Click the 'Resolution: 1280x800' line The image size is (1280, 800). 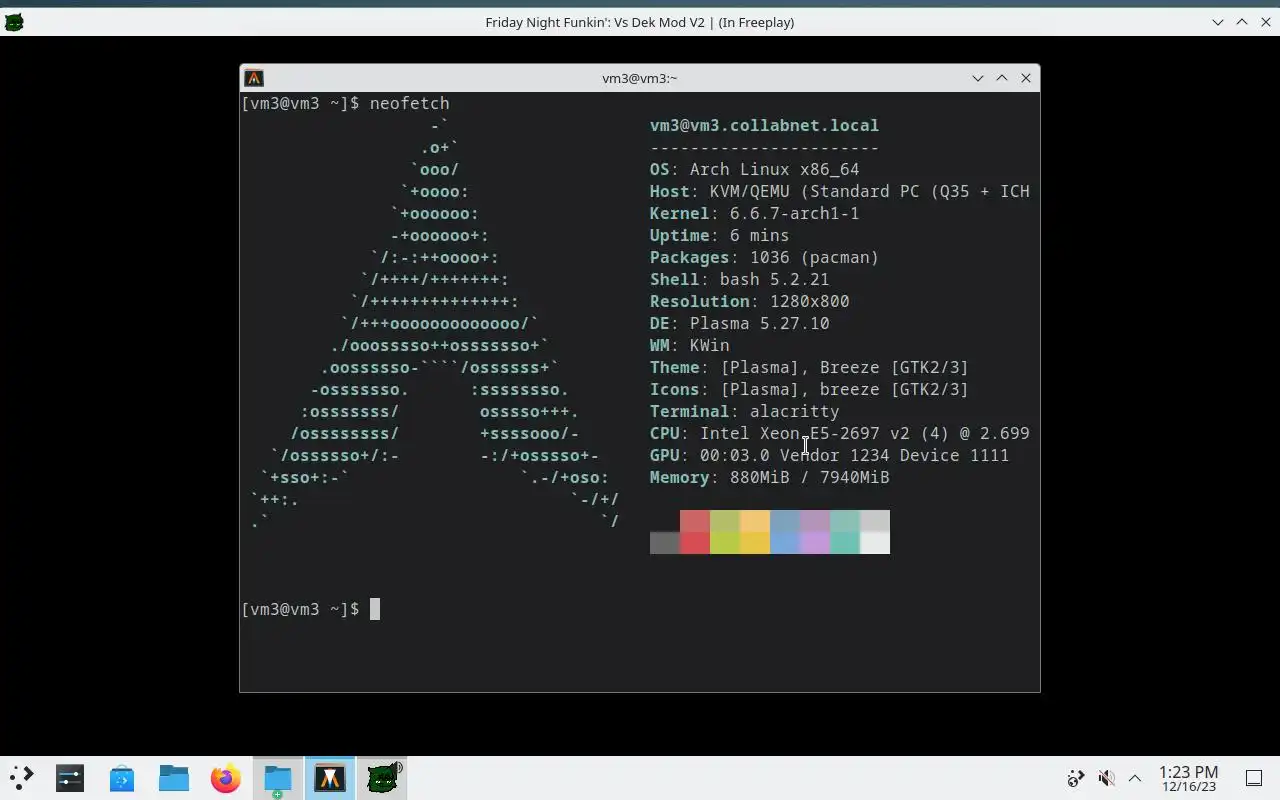click(749, 301)
